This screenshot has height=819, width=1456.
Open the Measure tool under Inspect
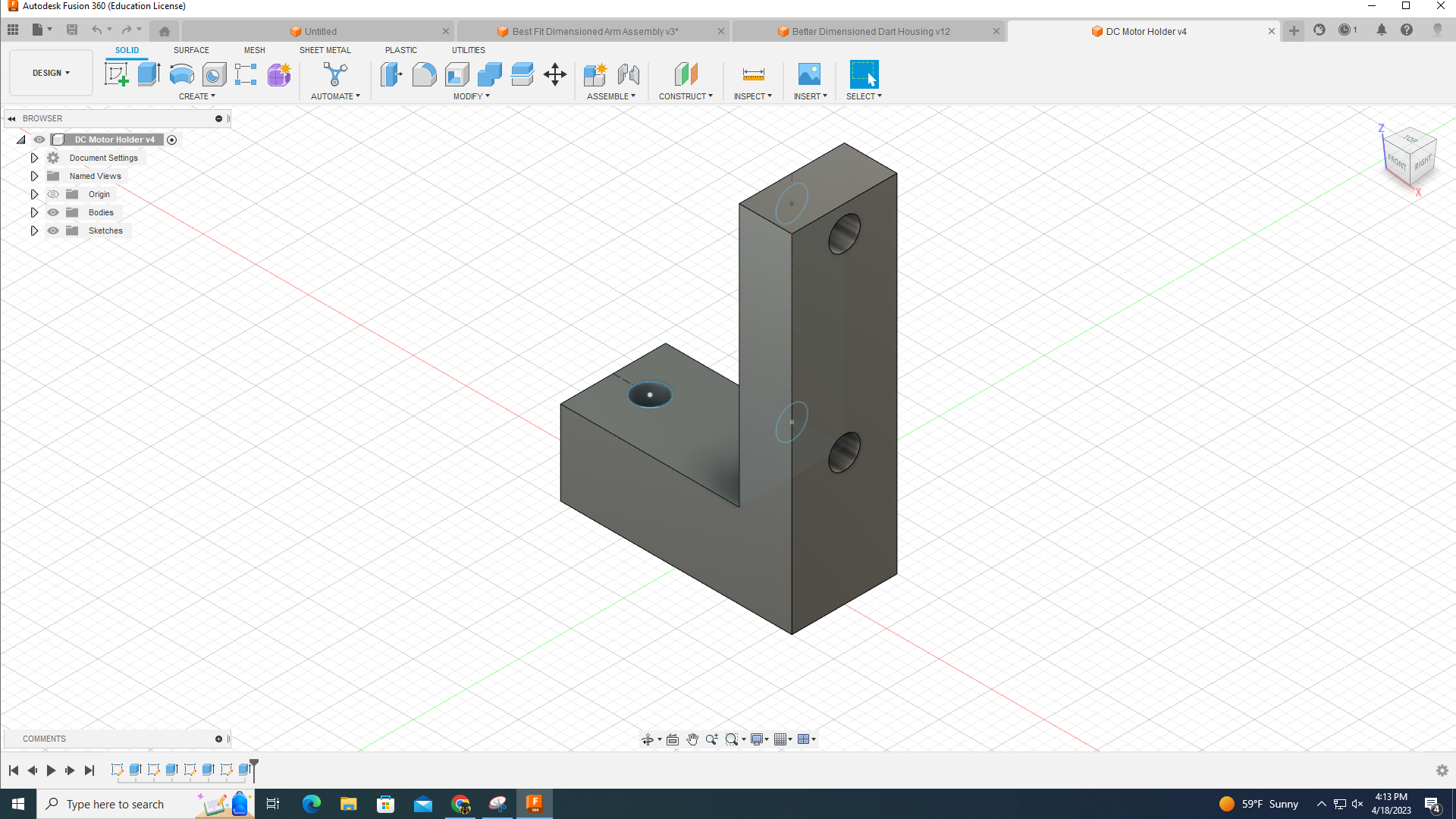click(752, 74)
